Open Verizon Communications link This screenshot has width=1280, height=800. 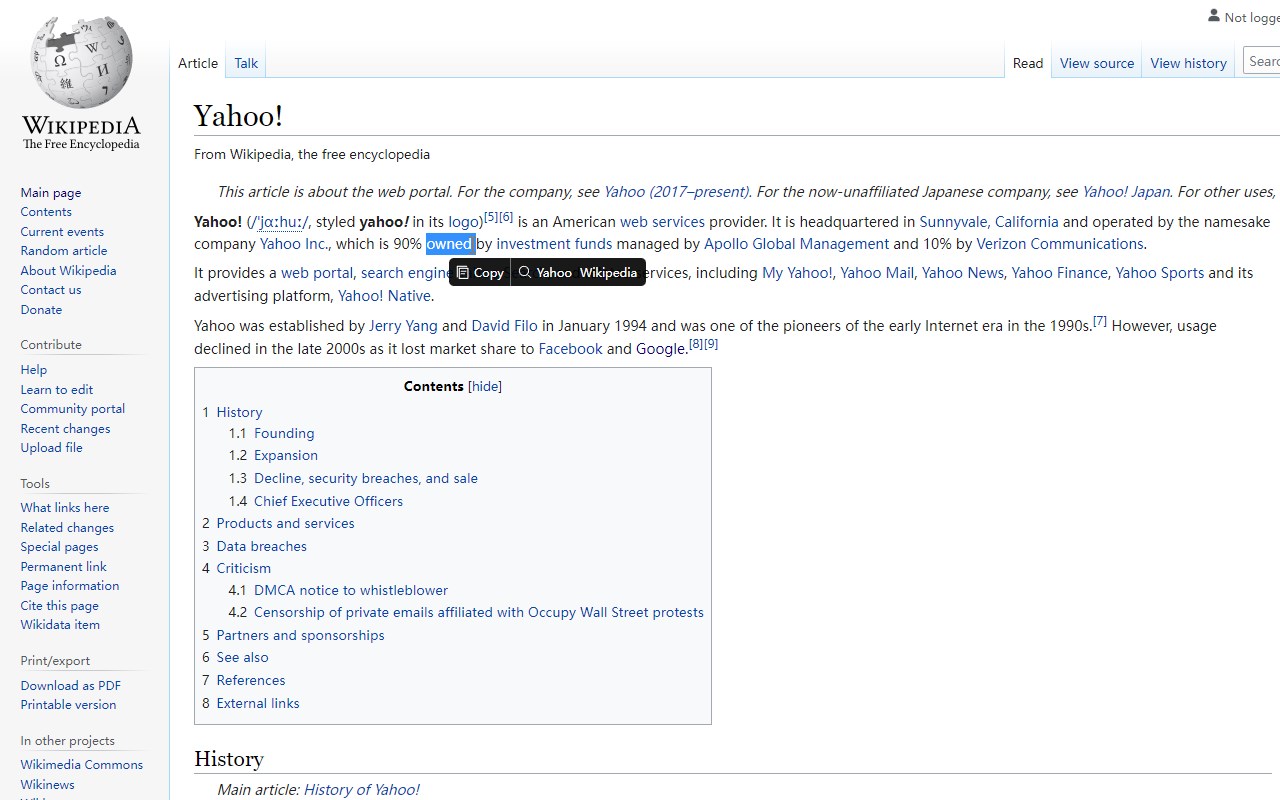[1060, 244]
